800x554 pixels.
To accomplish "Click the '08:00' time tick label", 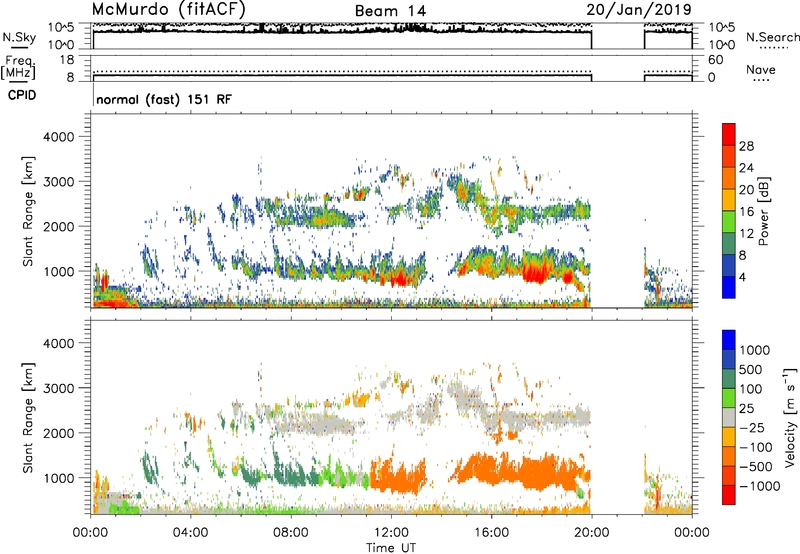I will click(x=291, y=533).
